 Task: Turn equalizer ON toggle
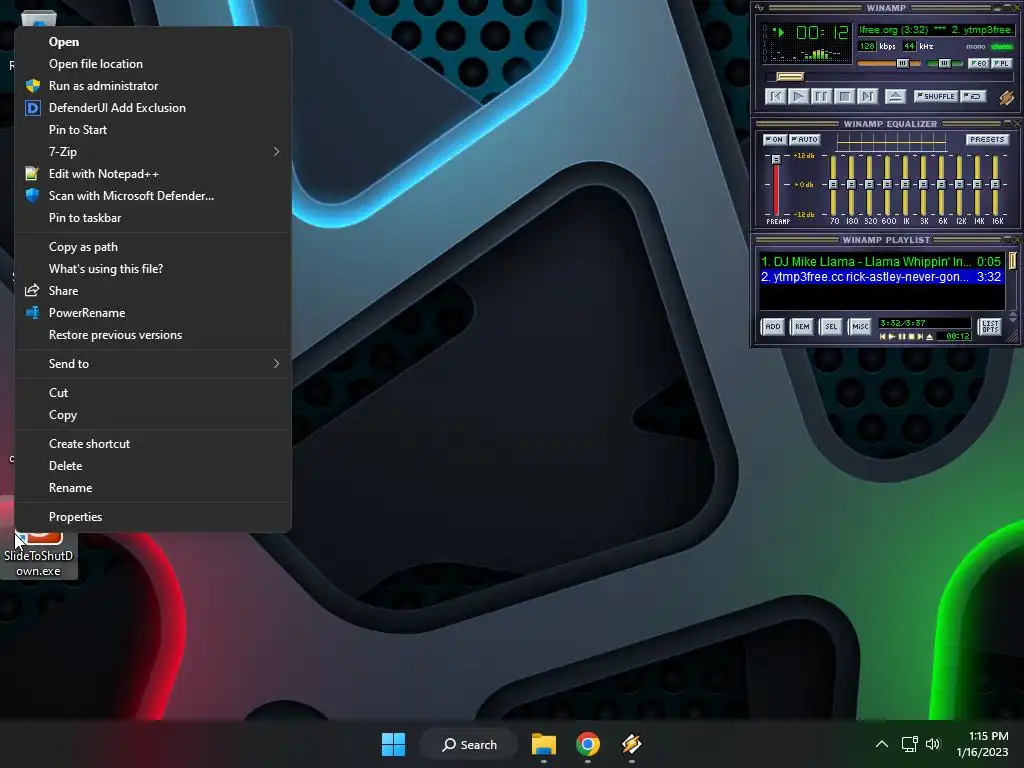[x=775, y=139]
